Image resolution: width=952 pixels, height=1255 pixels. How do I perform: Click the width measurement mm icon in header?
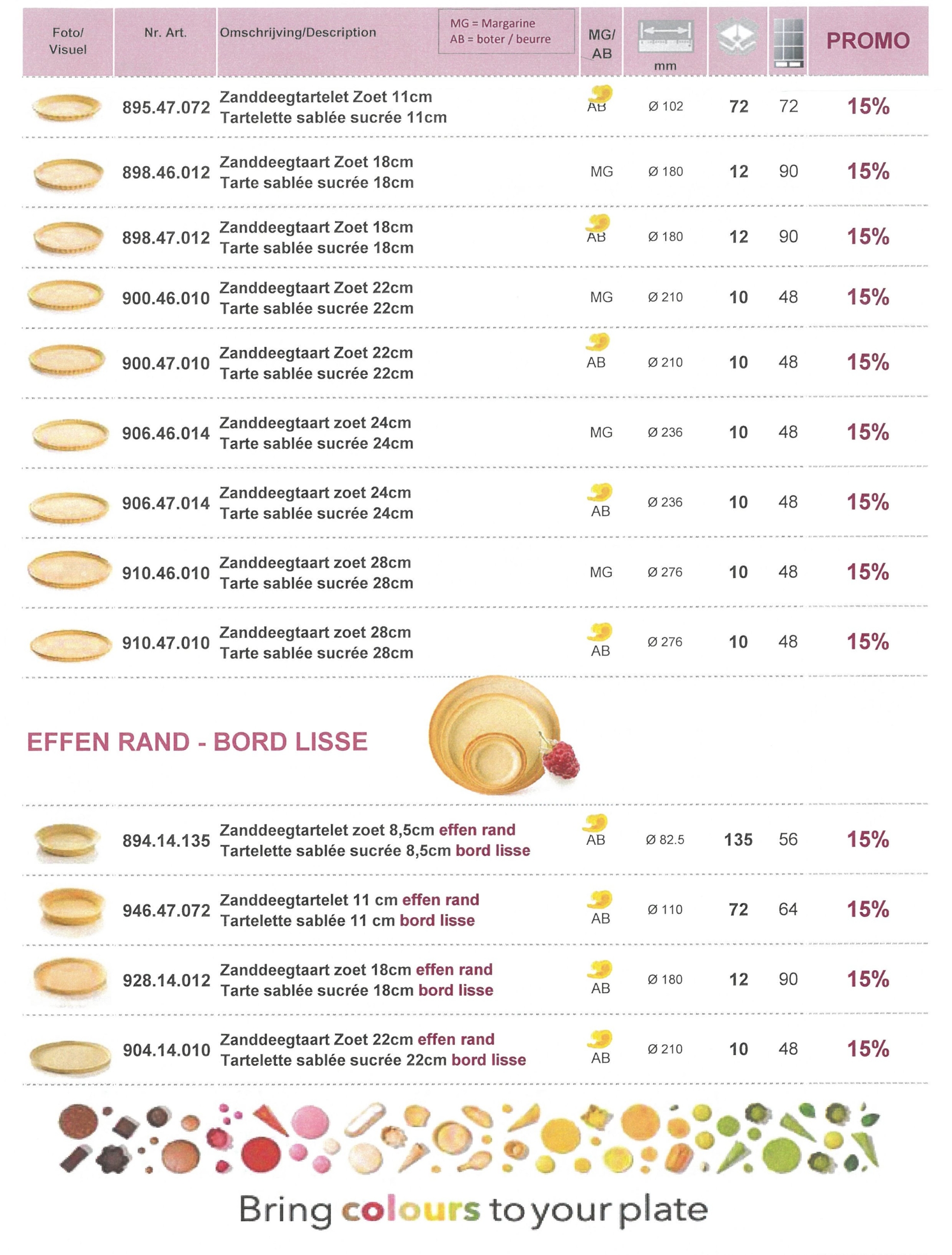click(x=665, y=37)
